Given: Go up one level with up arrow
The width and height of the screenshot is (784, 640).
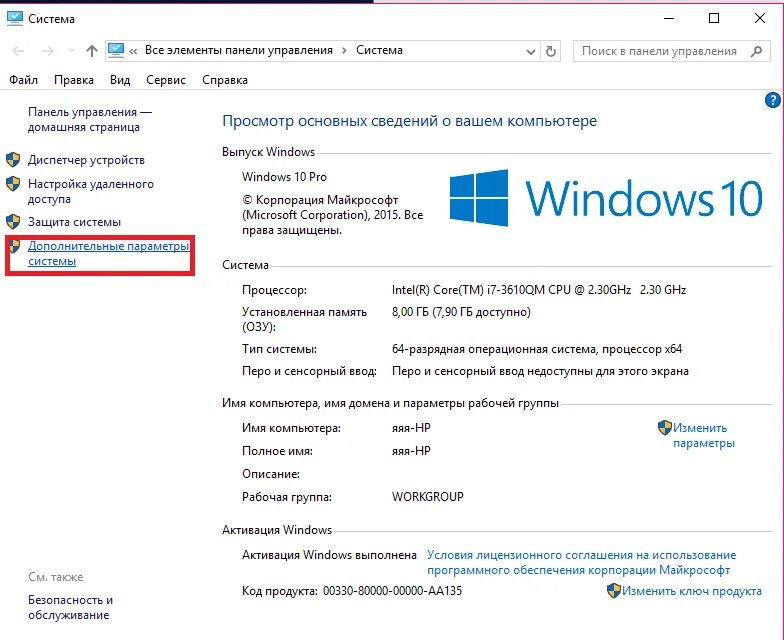Looking at the screenshot, I should click(x=92, y=51).
